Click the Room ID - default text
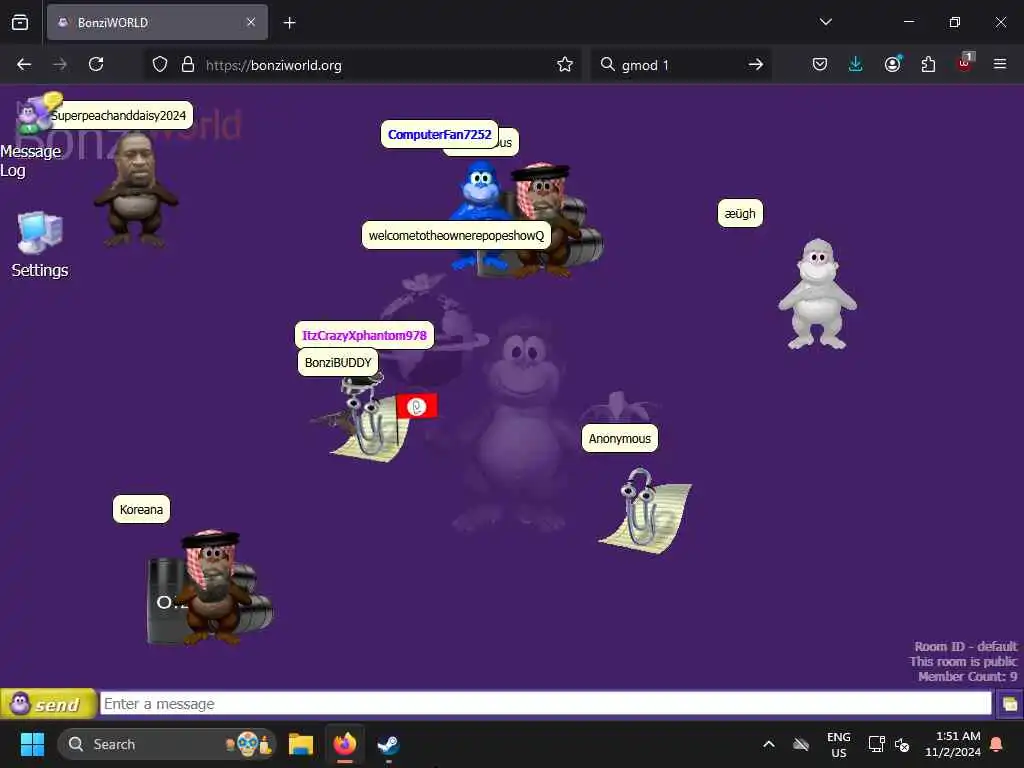Viewport: 1024px width, 768px height. (965, 647)
